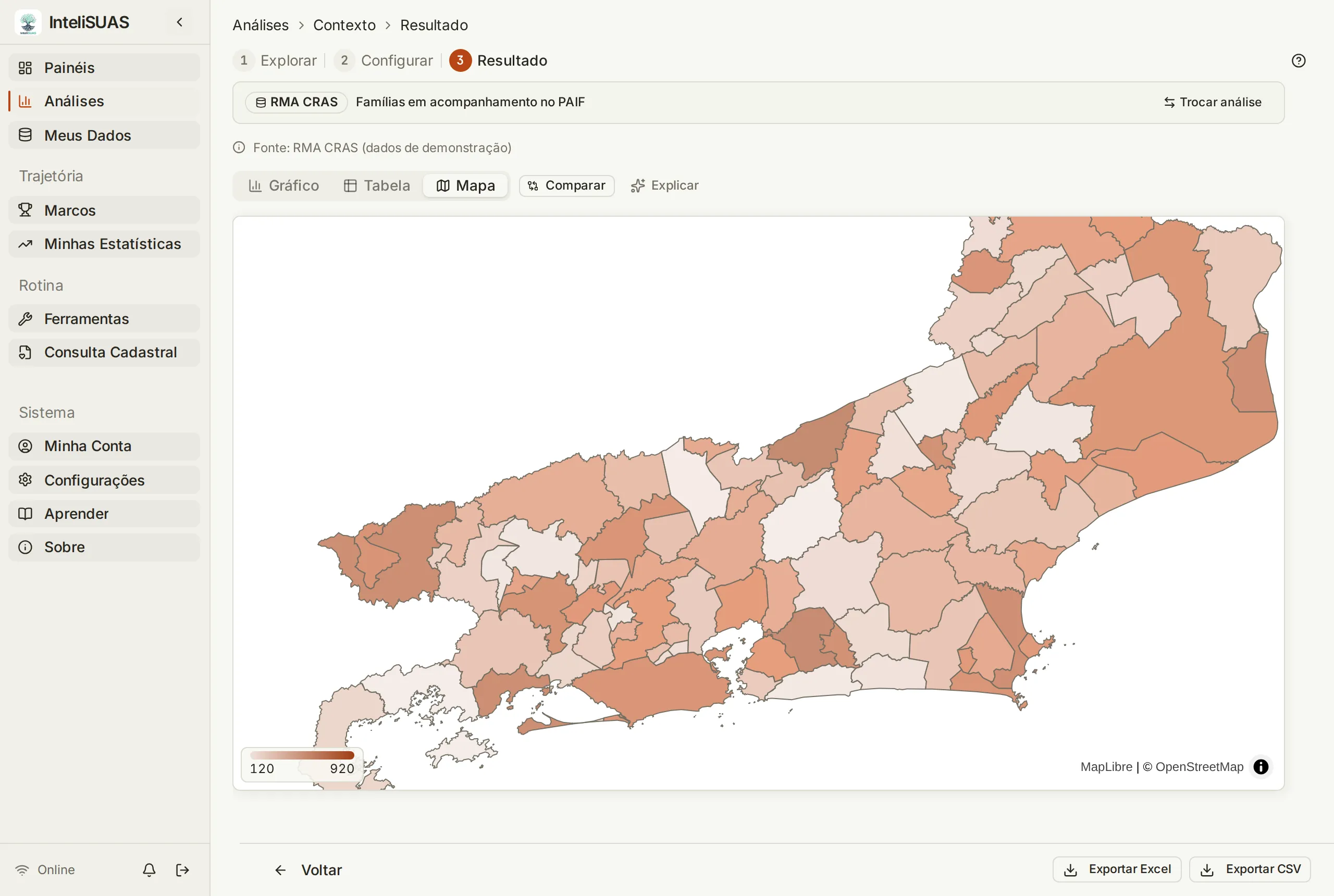Open Consulta Cadastral

pos(104,352)
